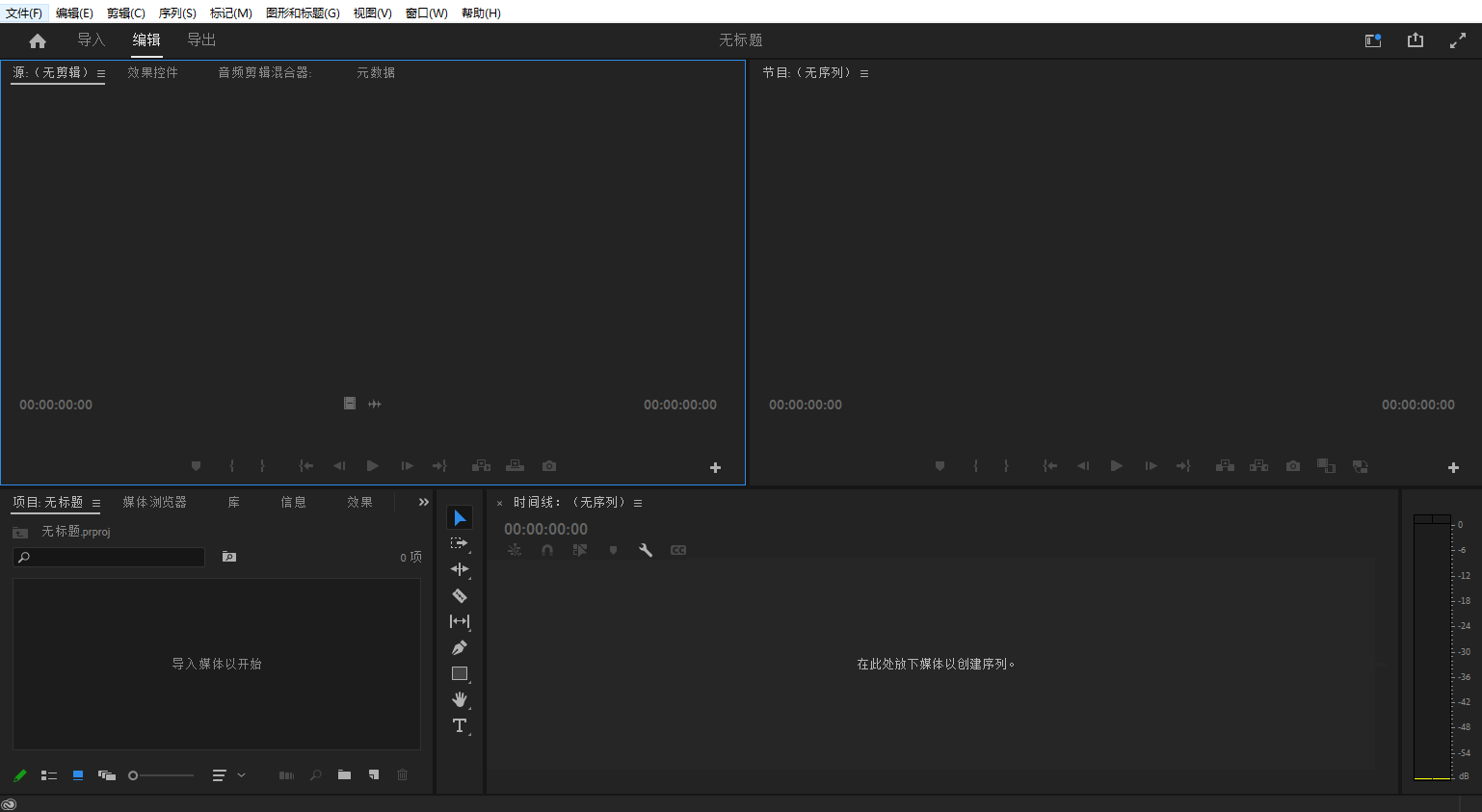Open 序列(S) menu
This screenshot has width=1482, height=812.
click(x=177, y=13)
